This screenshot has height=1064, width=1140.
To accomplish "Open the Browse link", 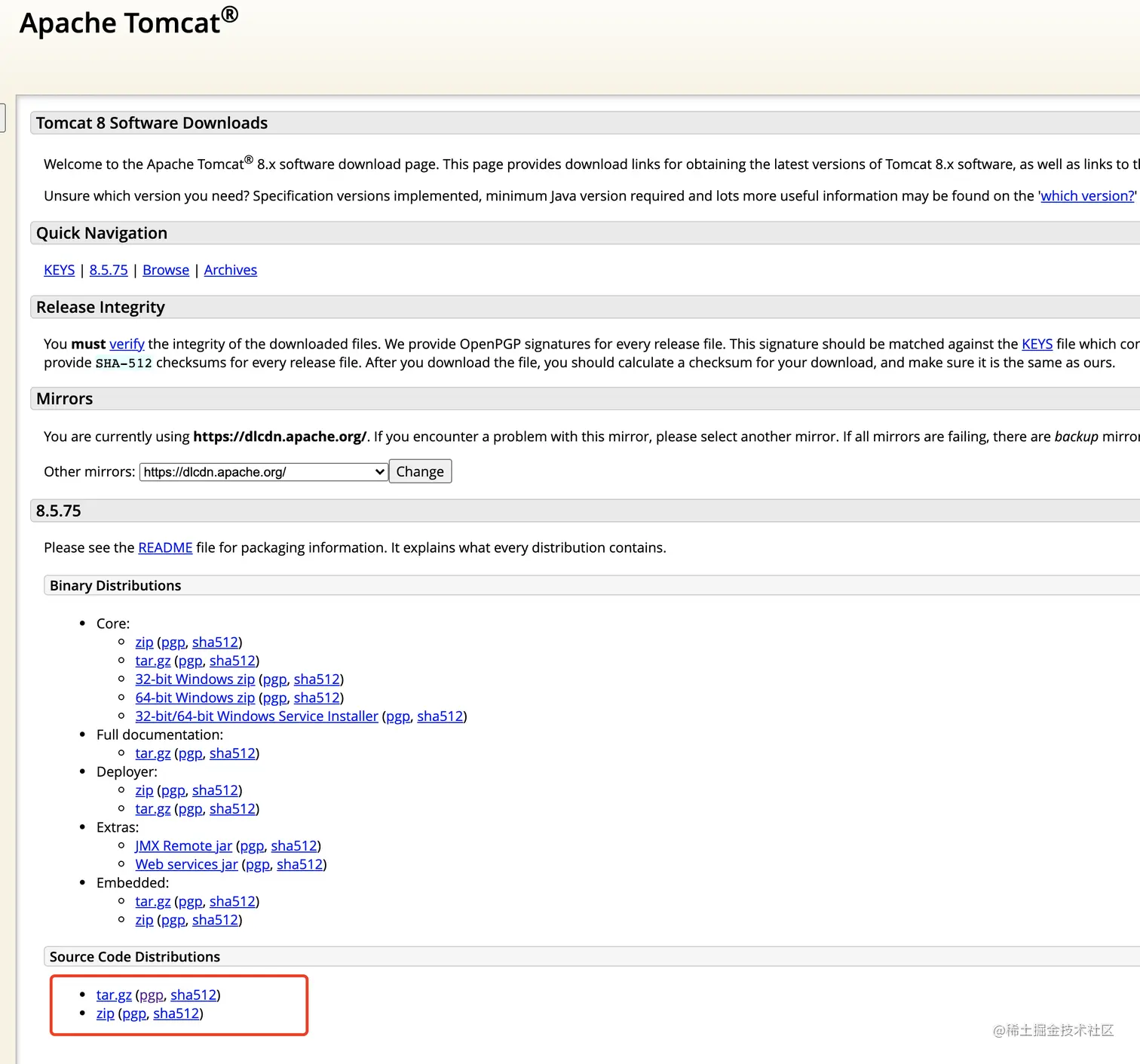I will [166, 270].
